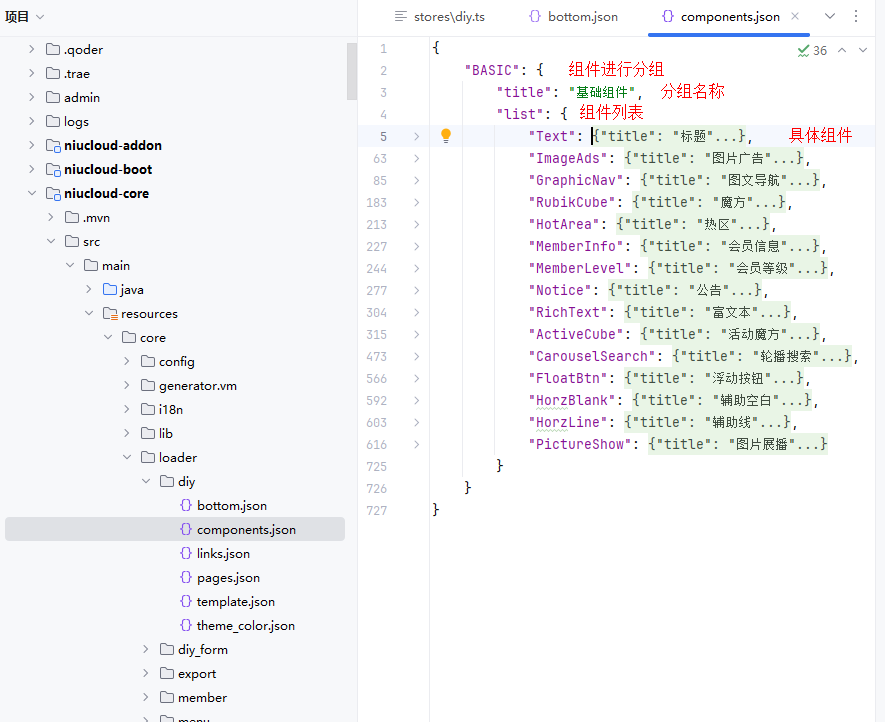Open the 项目 view dropdown in the header
Image resolution: width=885 pixels, height=722 pixels.
pyautogui.click(x=38, y=17)
